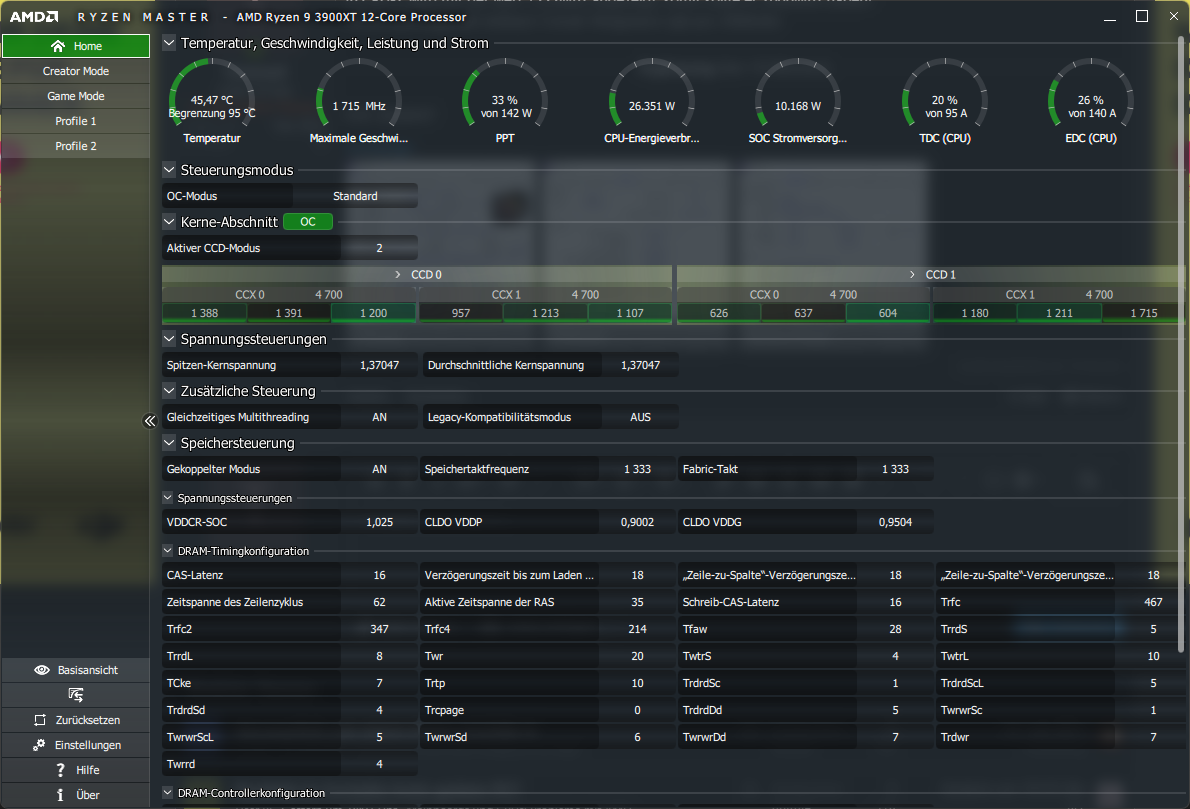Toggle Gleichzeitiges Multithreading AN value
1190x809 pixels.
pos(379,417)
